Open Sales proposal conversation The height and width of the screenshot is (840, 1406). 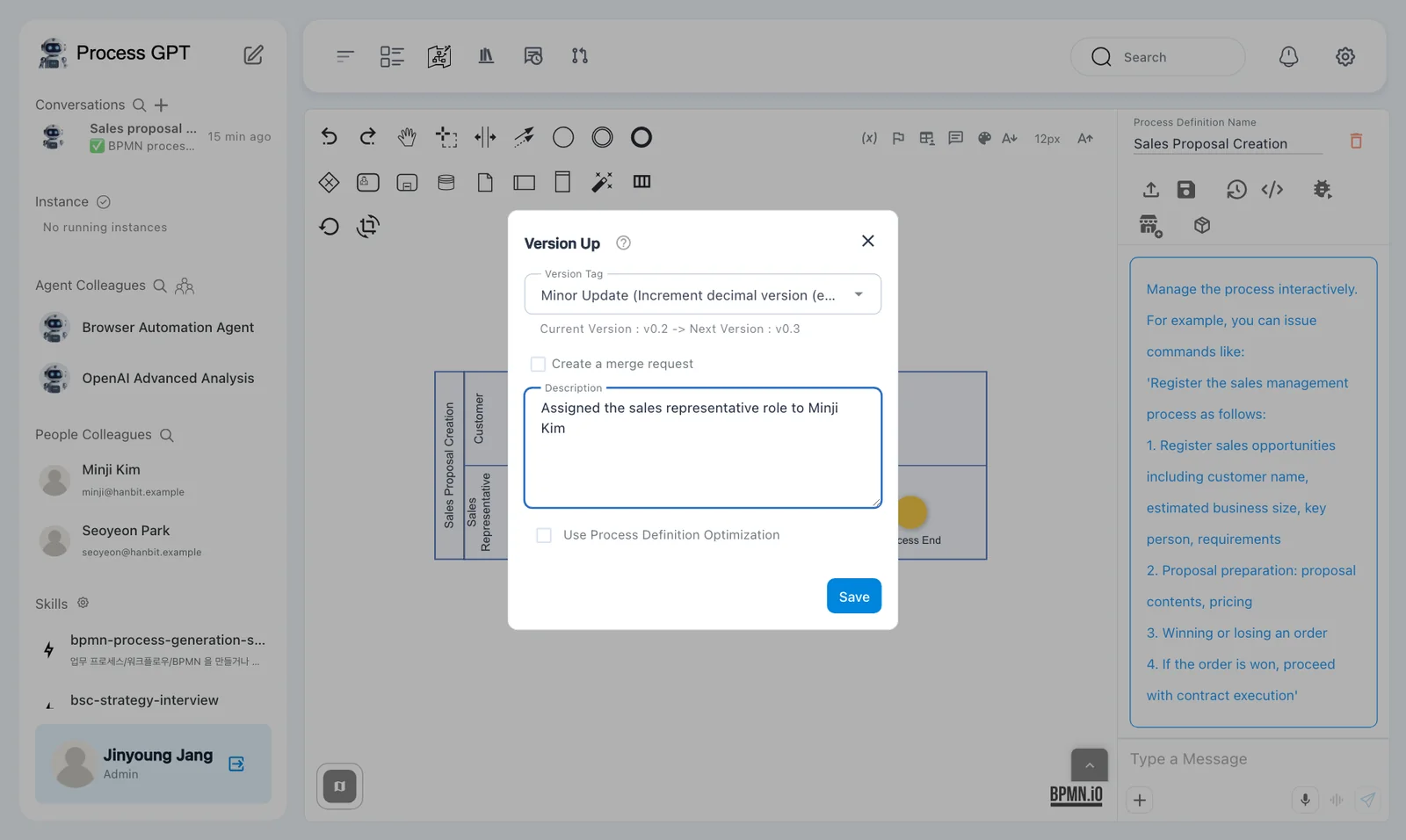click(x=156, y=137)
